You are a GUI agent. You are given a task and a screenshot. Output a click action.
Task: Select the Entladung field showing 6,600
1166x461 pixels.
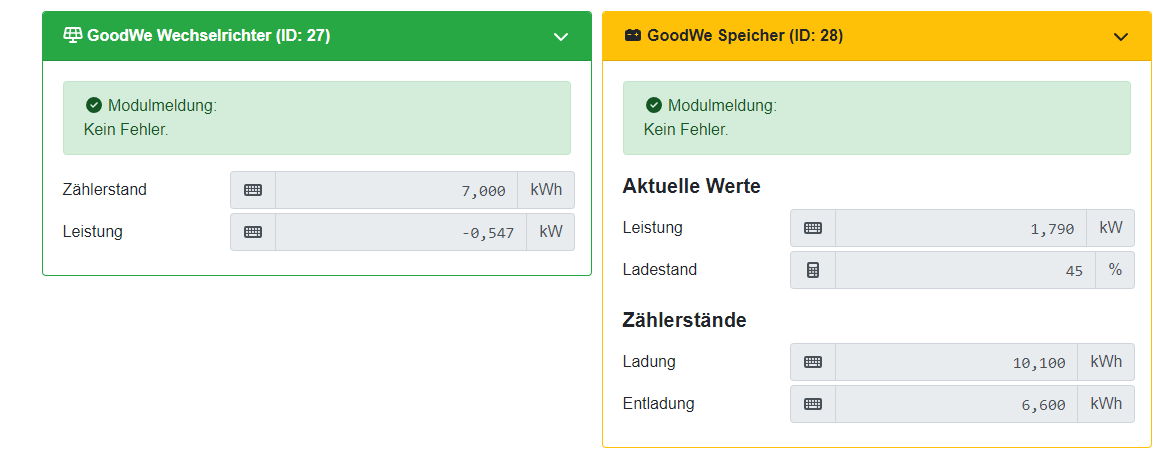pyautogui.click(x=956, y=404)
